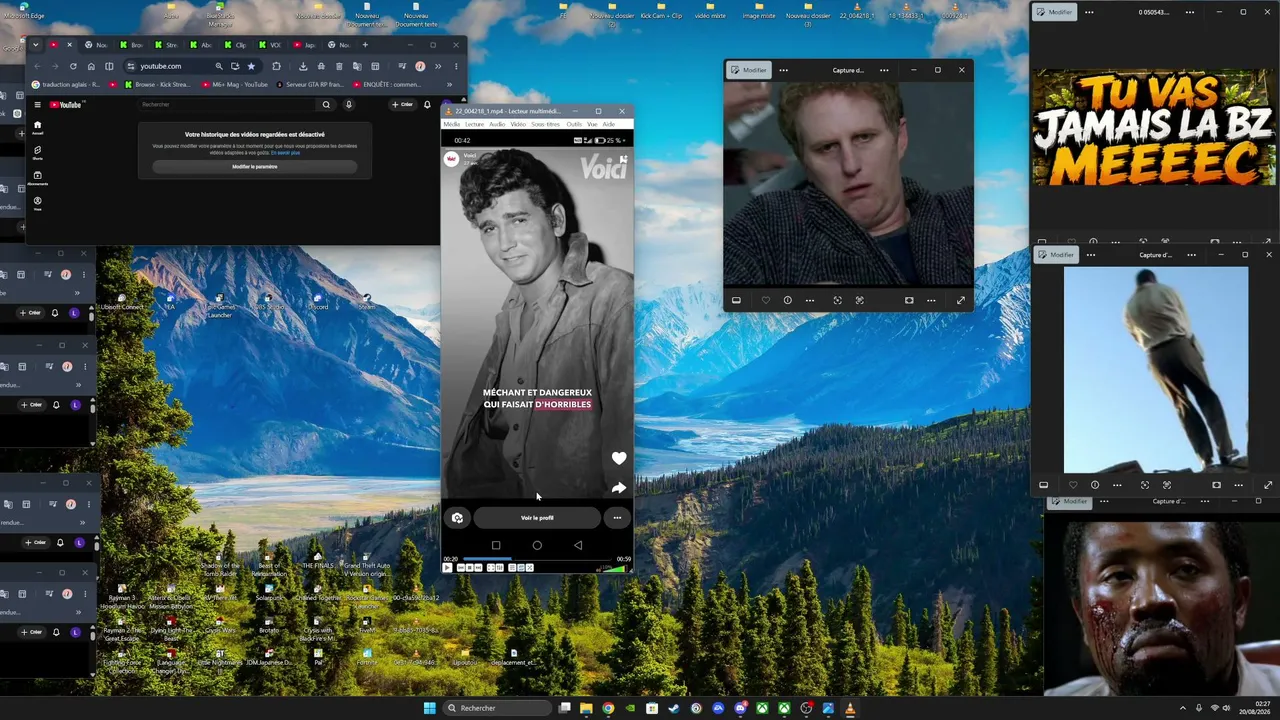
Task: Start YouTube voice search with microphone
Action: 349,104
